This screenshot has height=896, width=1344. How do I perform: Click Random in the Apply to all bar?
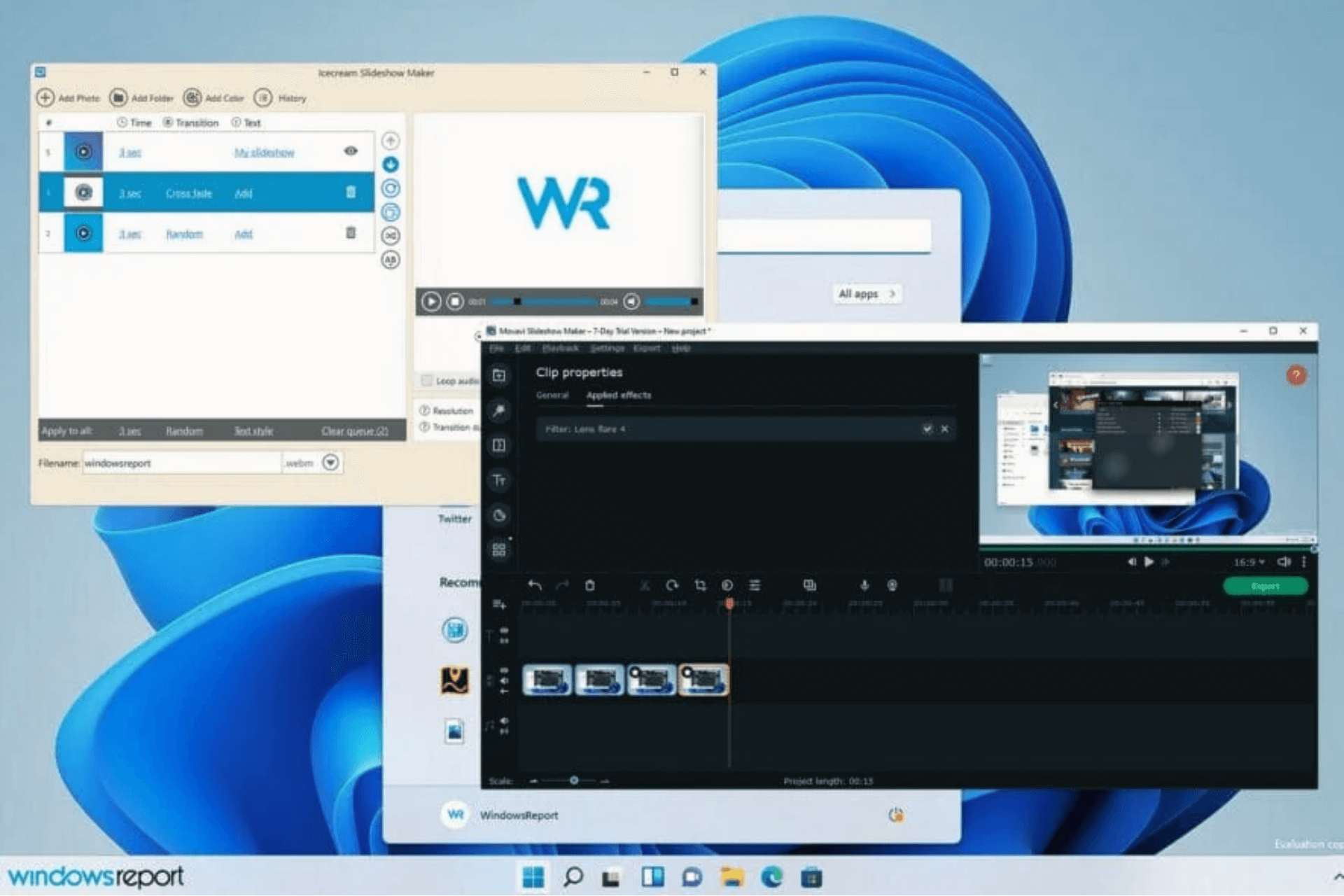pos(184,430)
